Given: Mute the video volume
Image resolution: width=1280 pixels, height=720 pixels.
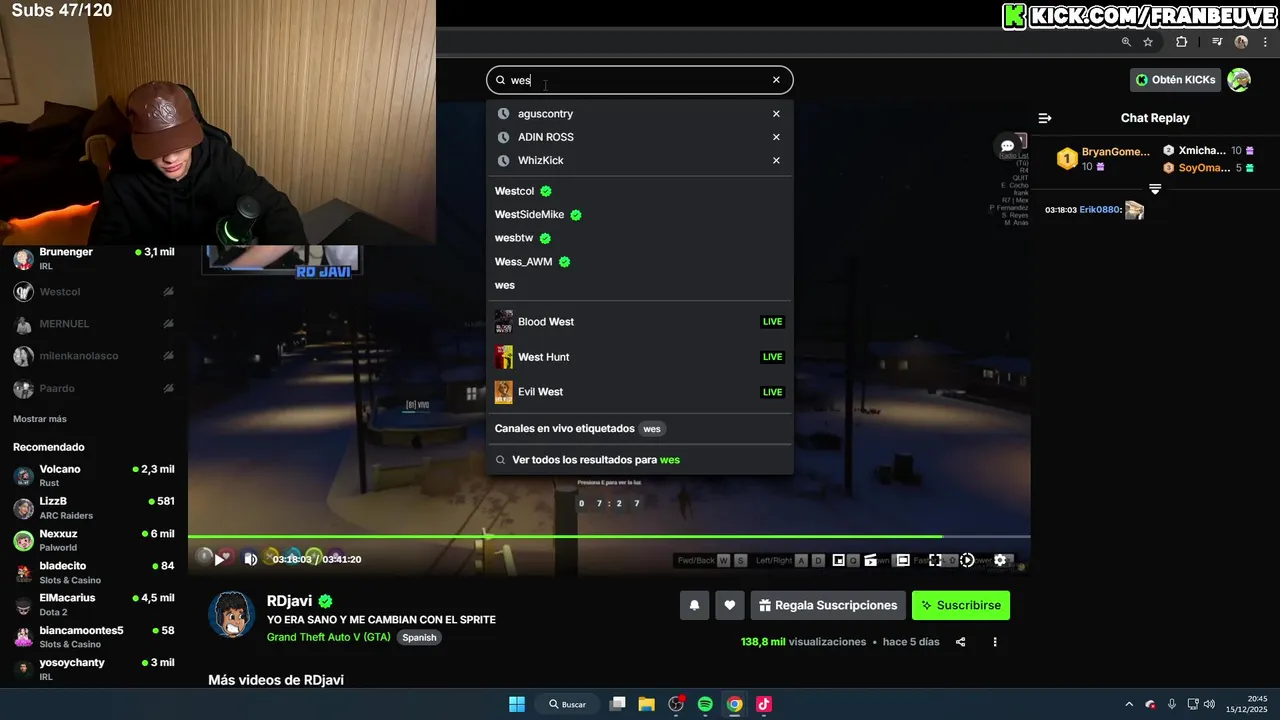Looking at the screenshot, I should [250, 560].
